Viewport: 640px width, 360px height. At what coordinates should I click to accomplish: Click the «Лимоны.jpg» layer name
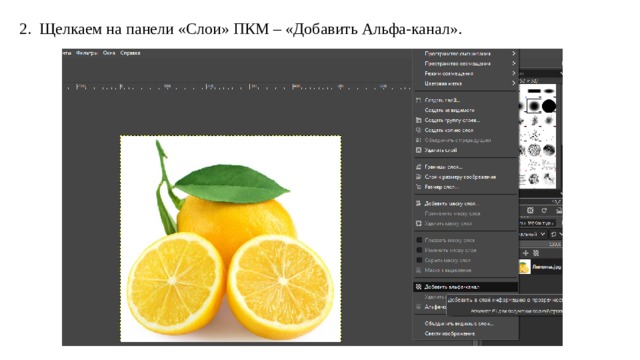point(547,267)
